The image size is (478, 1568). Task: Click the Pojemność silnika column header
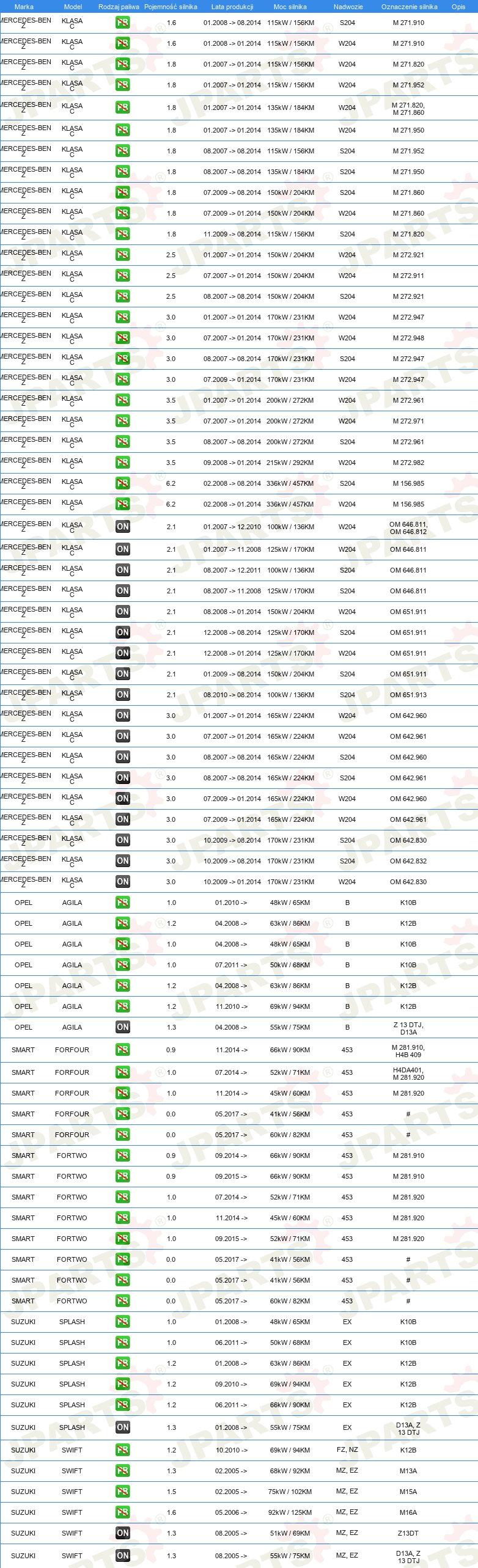[x=171, y=7]
